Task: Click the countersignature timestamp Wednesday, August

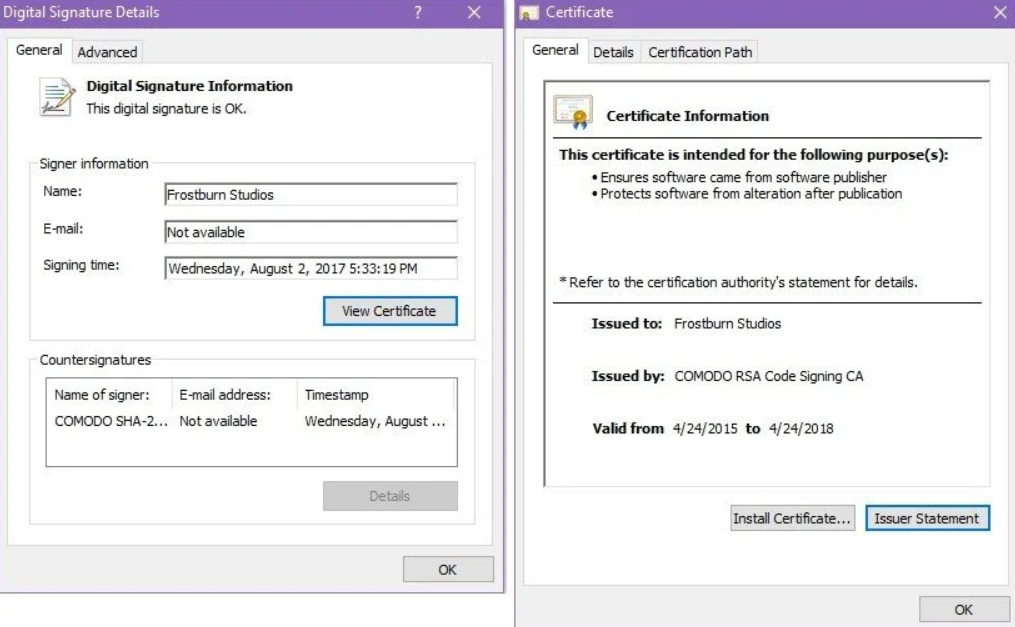Action: coord(375,421)
